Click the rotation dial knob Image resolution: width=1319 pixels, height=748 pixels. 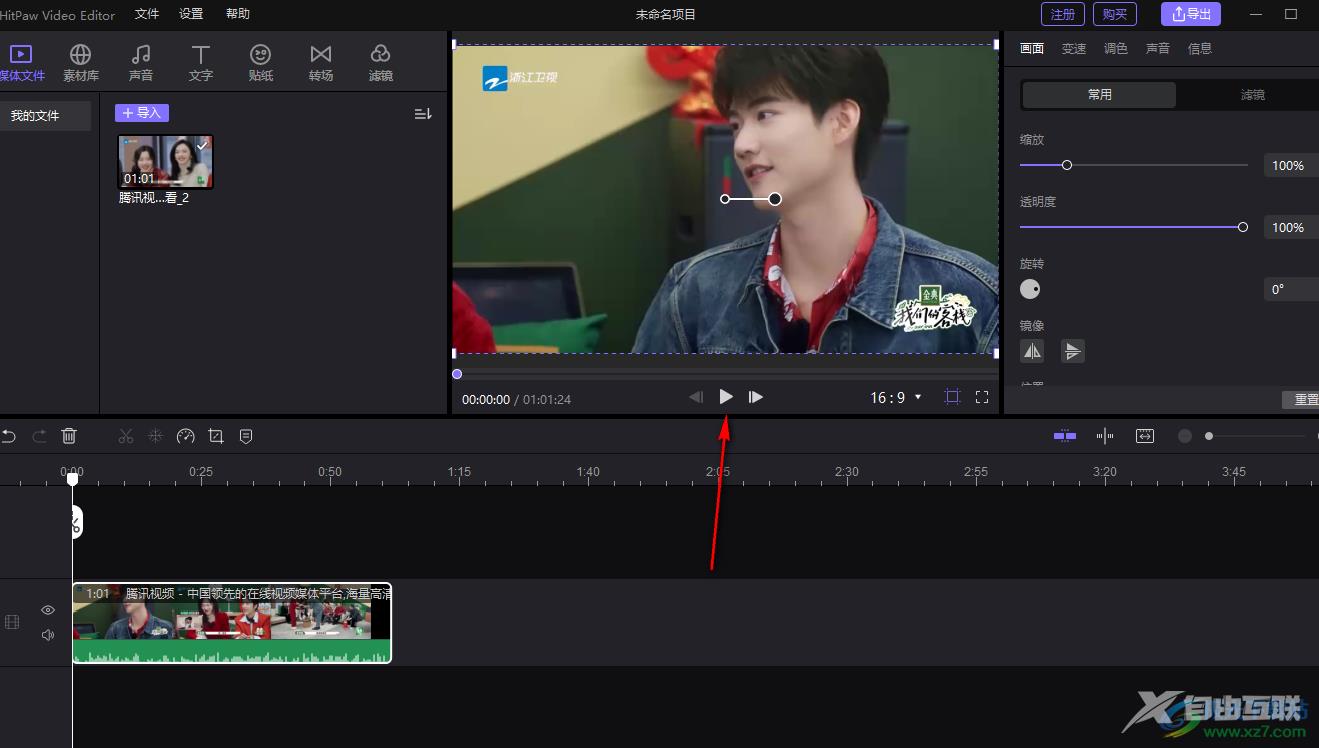1030,289
